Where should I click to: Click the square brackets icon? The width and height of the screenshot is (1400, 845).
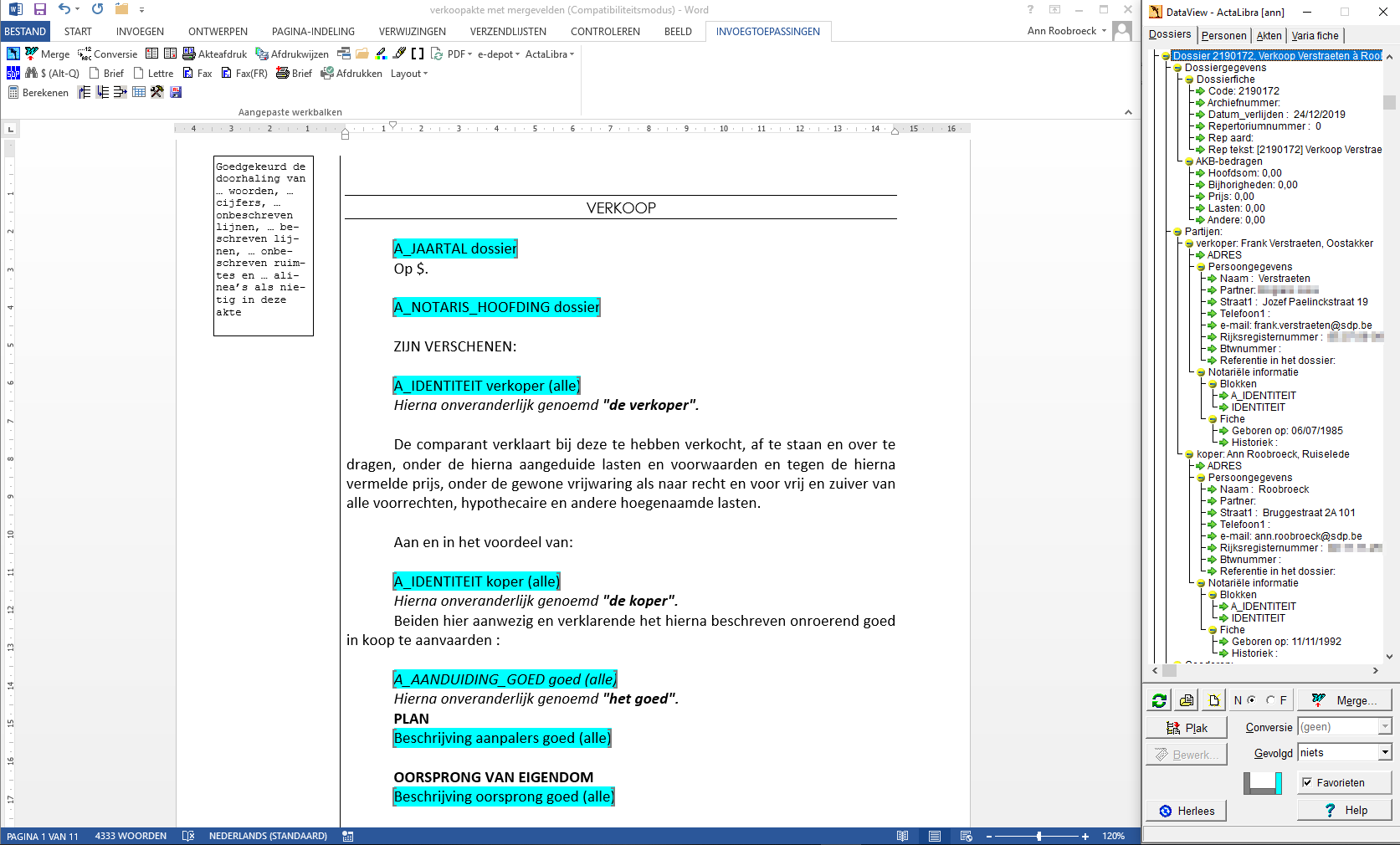pos(418,54)
